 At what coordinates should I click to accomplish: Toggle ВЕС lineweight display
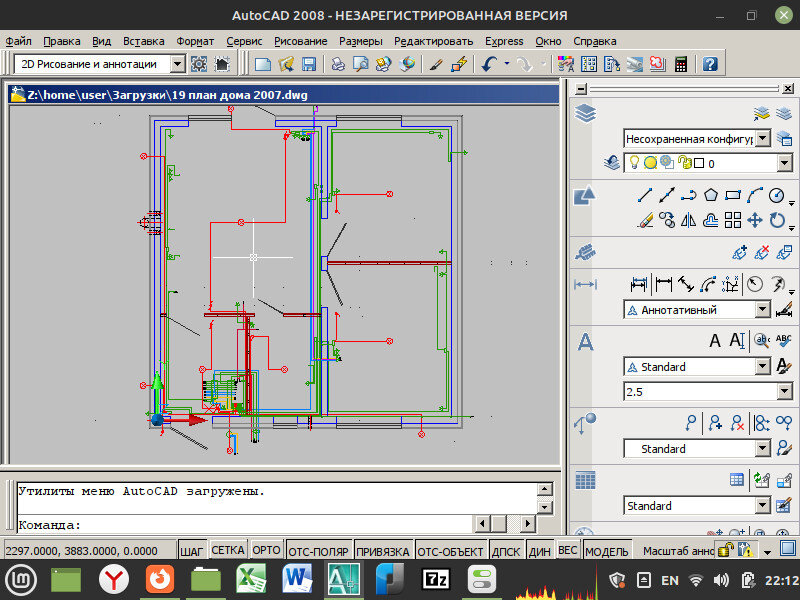pos(568,551)
